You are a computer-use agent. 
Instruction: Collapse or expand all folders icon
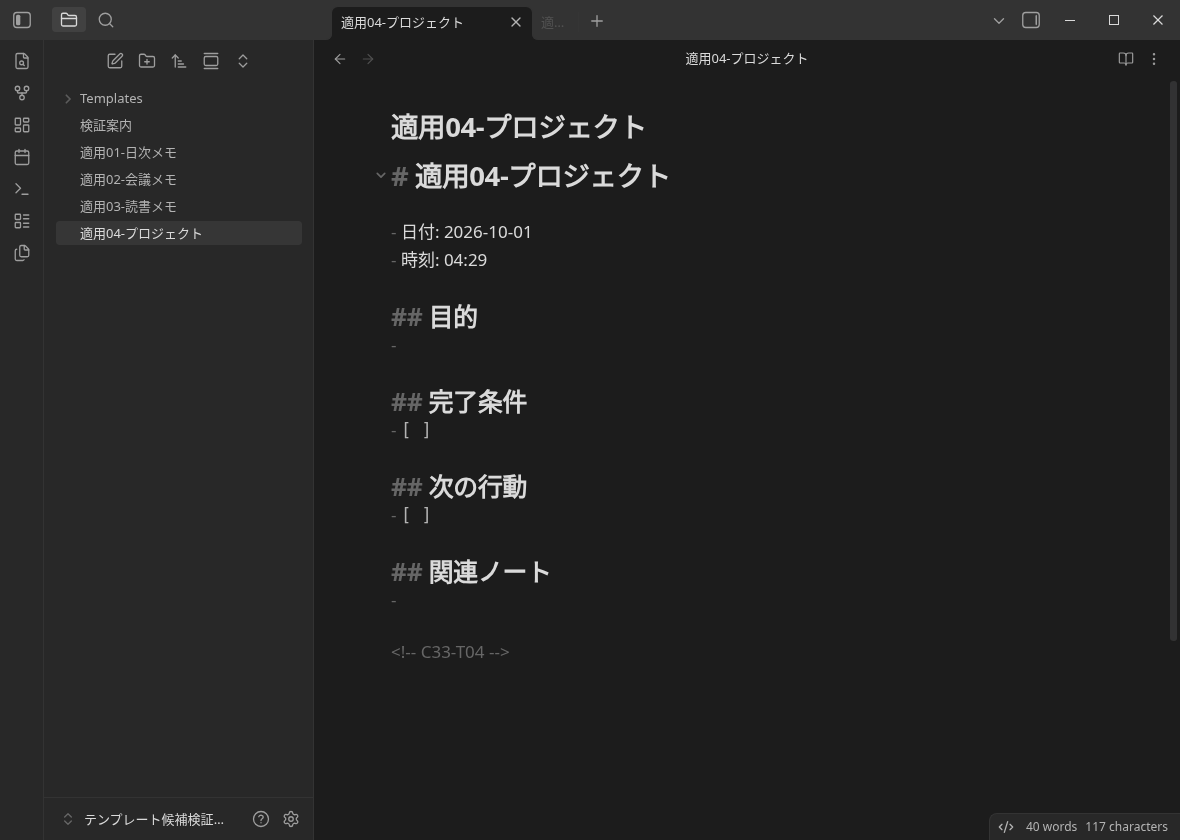[242, 61]
